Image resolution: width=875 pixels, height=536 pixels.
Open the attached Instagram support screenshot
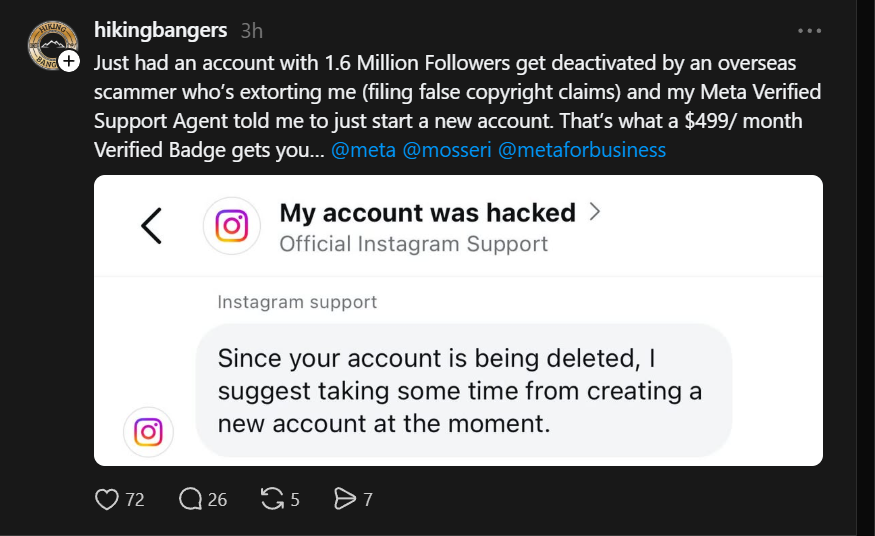(x=458, y=321)
